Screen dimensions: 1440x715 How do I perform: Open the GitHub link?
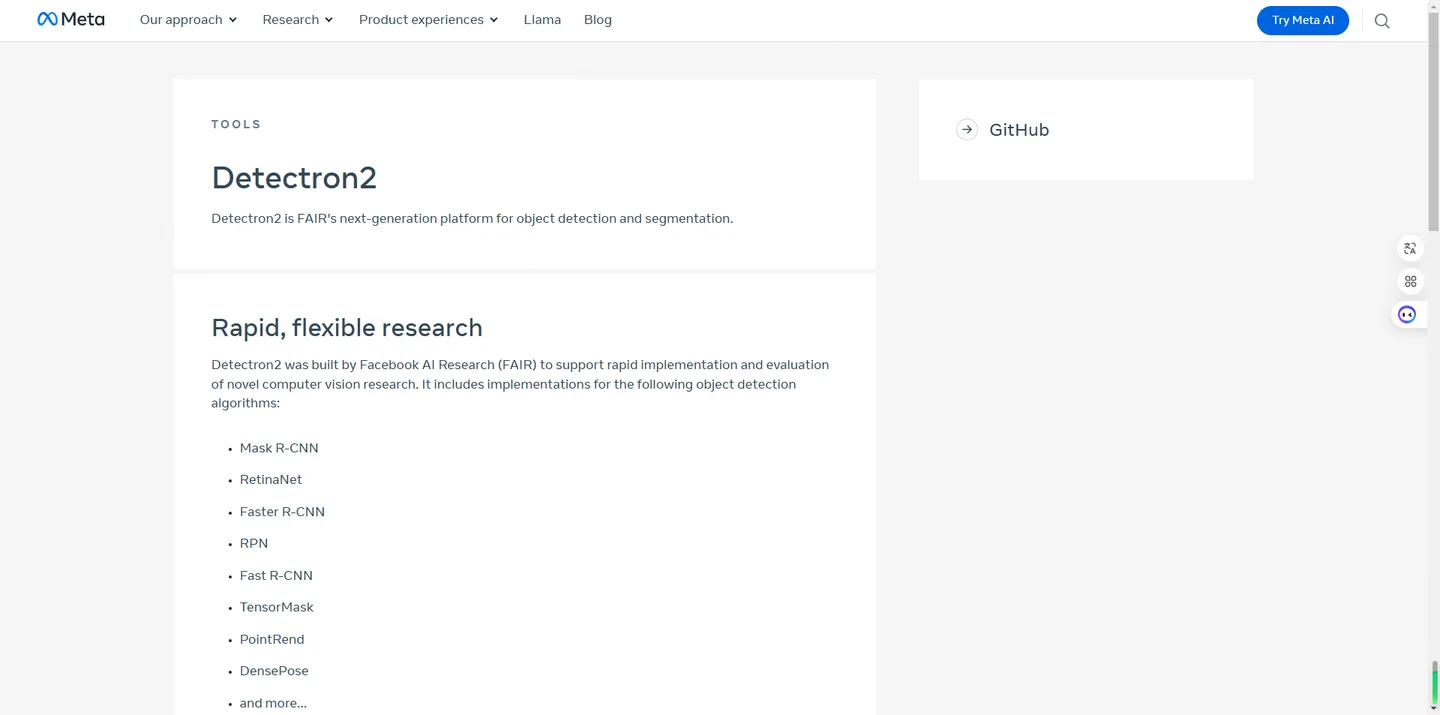coord(1019,130)
